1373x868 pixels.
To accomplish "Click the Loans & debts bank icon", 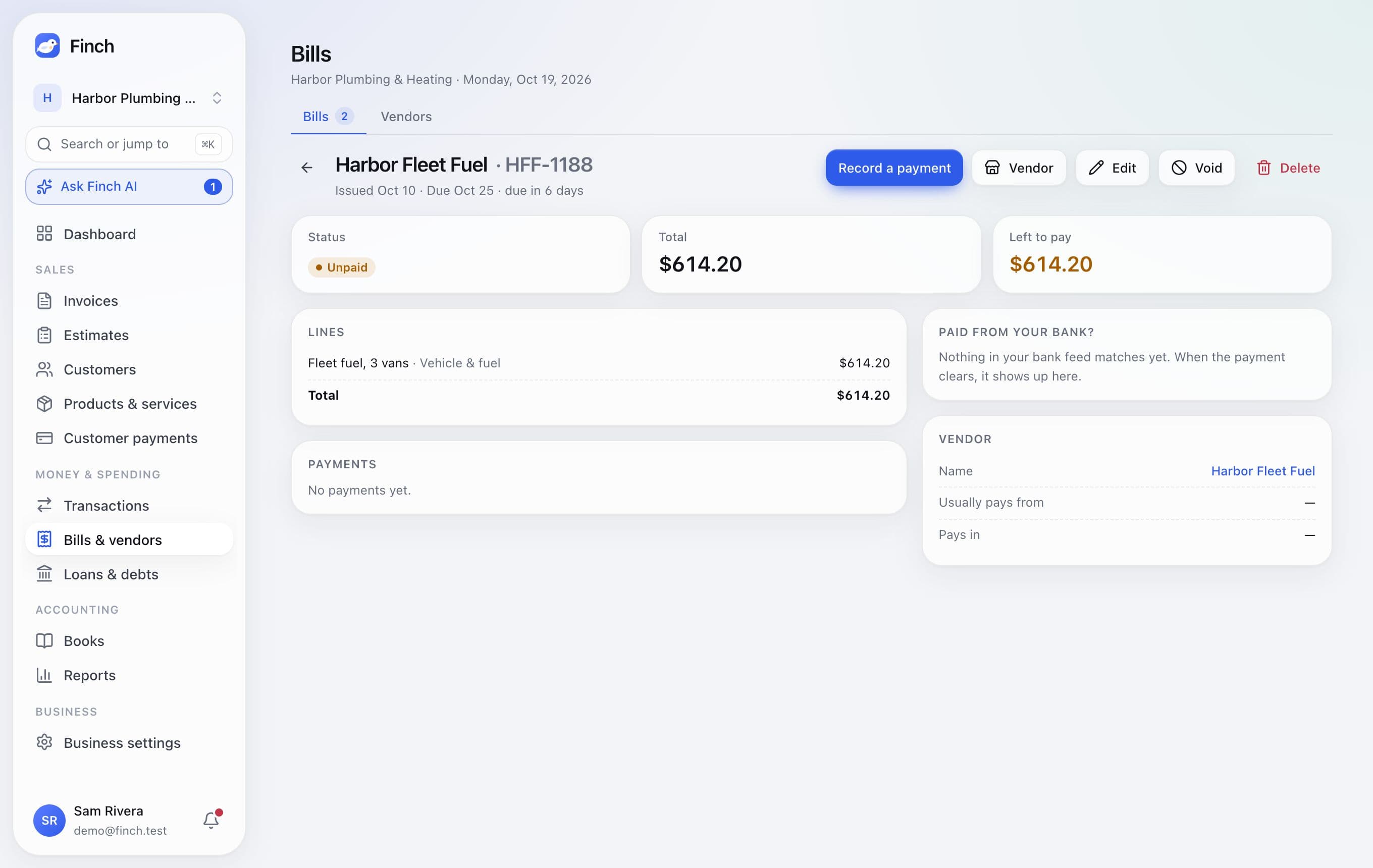I will coord(44,573).
